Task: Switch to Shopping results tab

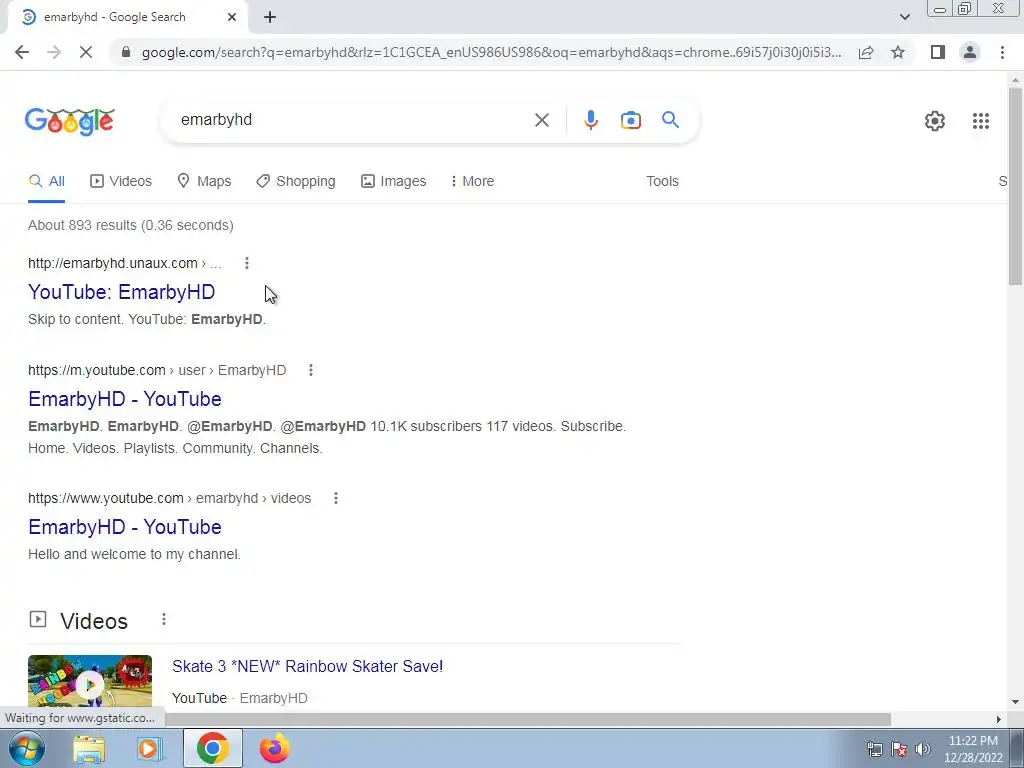Action: (296, 182)
